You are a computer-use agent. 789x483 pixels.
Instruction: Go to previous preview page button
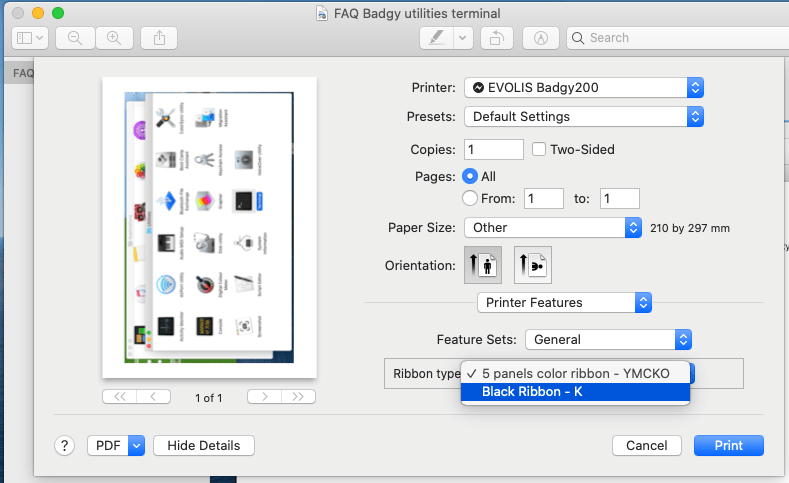153,397
